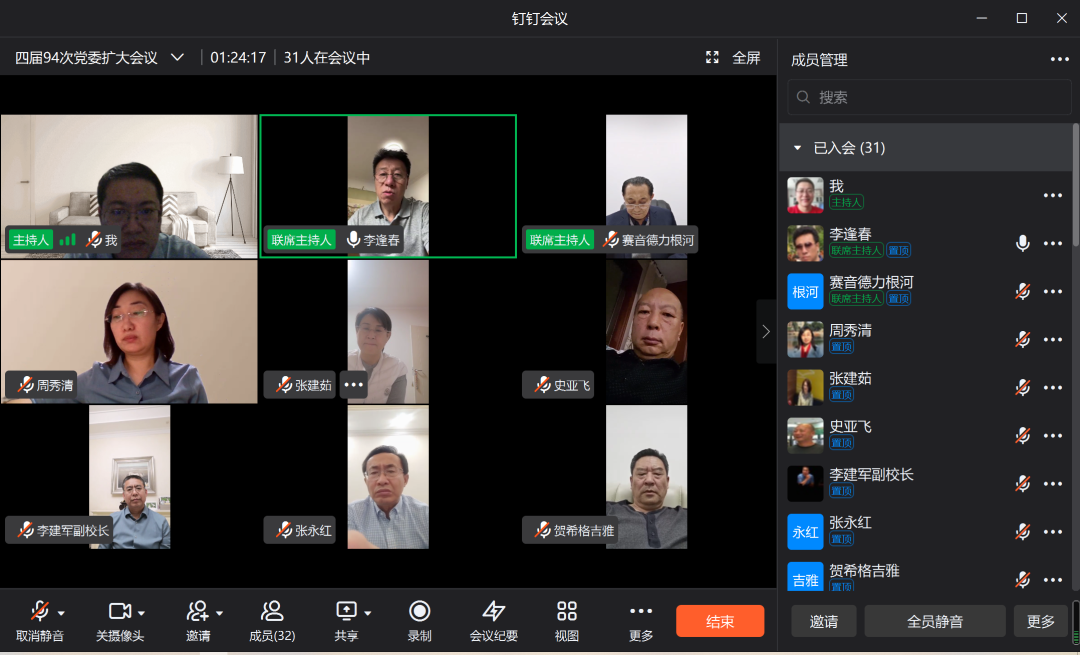Viewport: 1080px width, 655px height.
Task: Toggle 张建茹 microphone in member list
Action: tap(1023, 388)
